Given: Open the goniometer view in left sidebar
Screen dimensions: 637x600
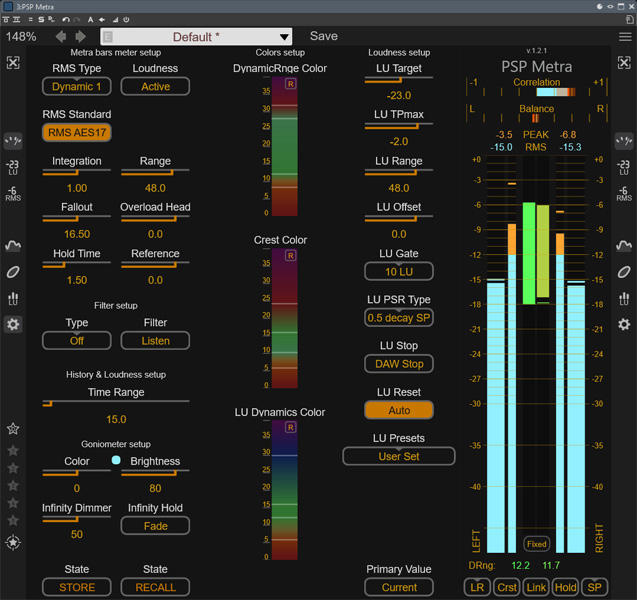Looking at the screenshot, I should tap(13, 272).
